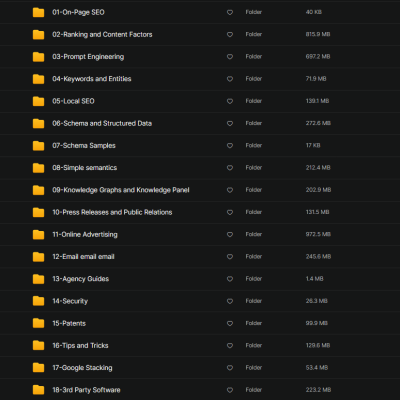Click folder icon of 11-Online Advertising

[38, 235]
